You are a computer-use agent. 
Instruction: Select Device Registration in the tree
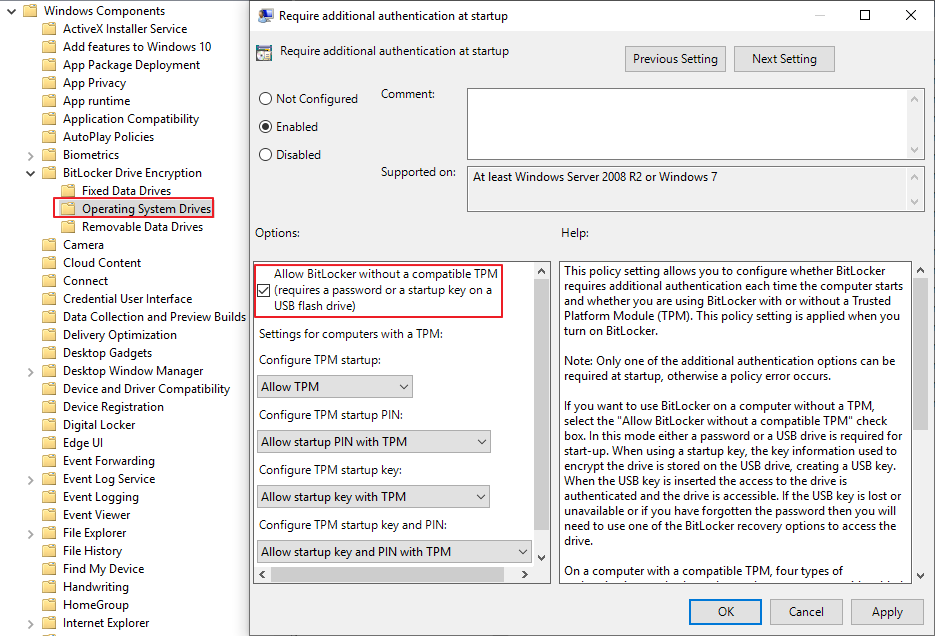(113, 407)
